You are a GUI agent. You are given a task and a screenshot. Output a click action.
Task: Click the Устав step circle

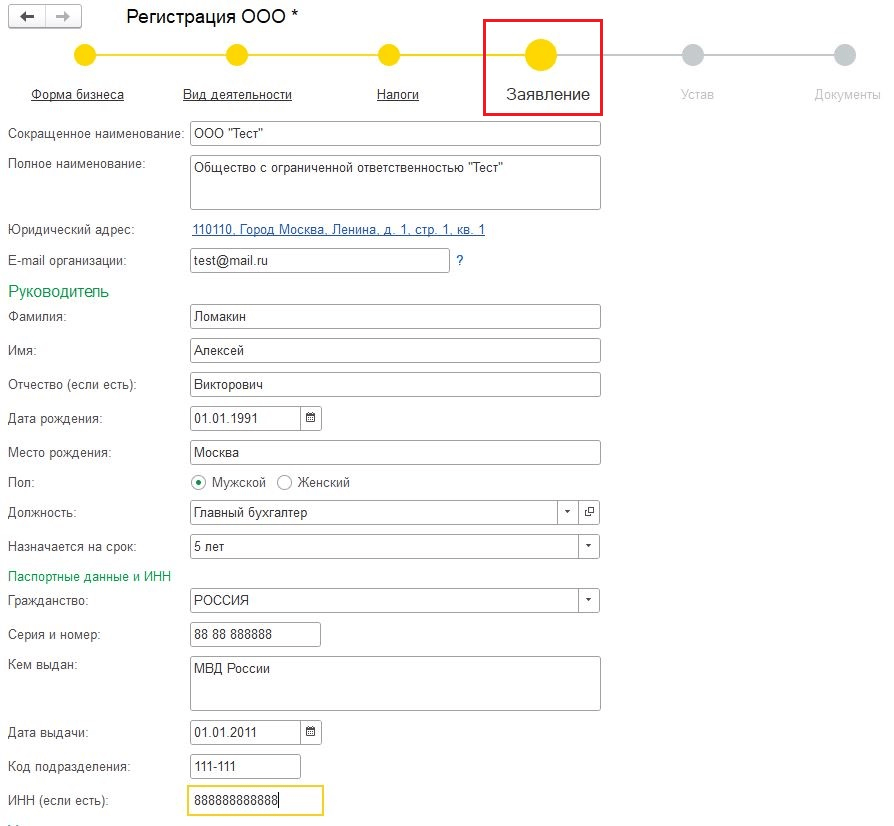click(x=692, y=55)
